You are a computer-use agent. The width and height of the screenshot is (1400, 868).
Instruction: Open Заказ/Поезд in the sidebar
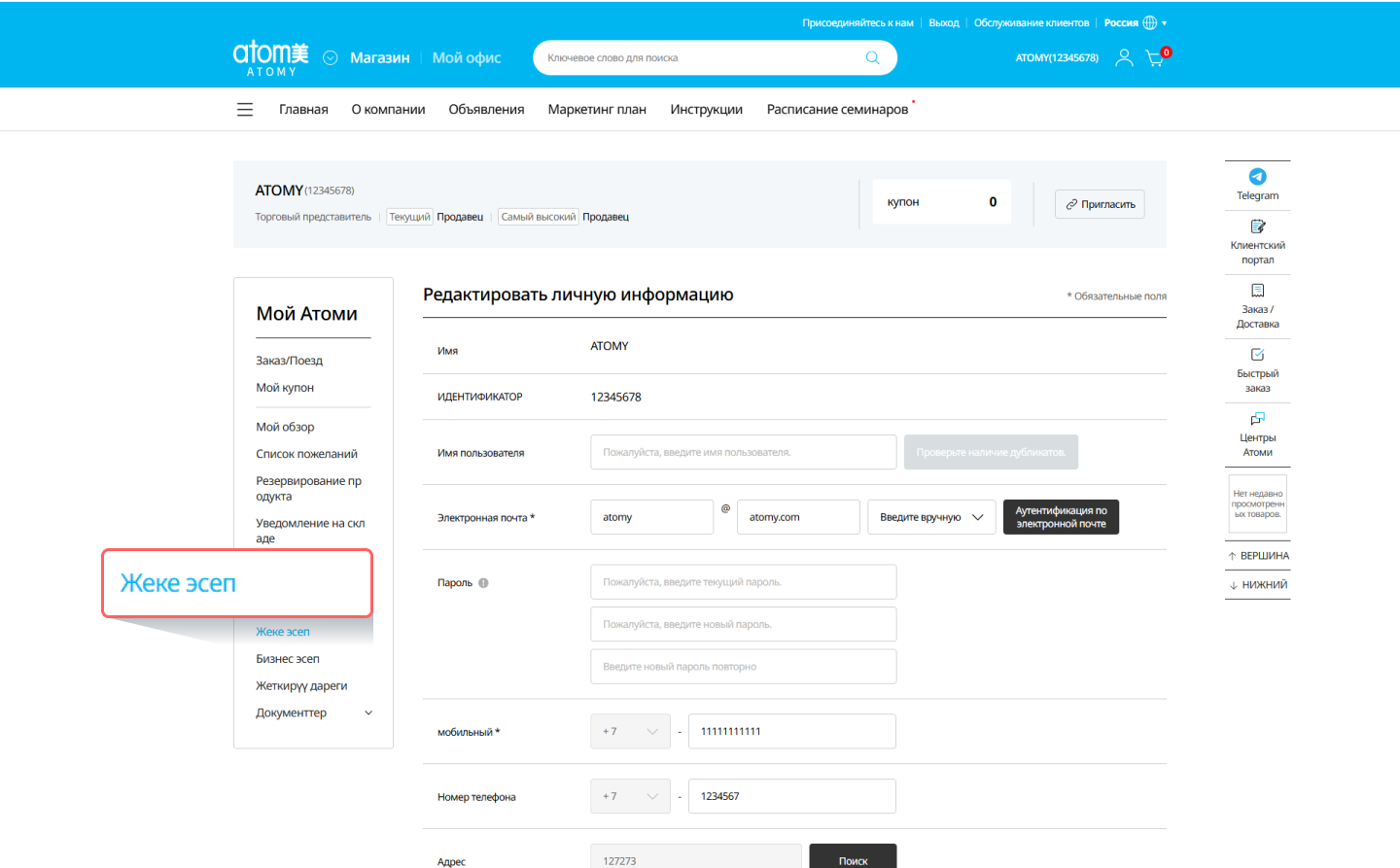[289, 361]
